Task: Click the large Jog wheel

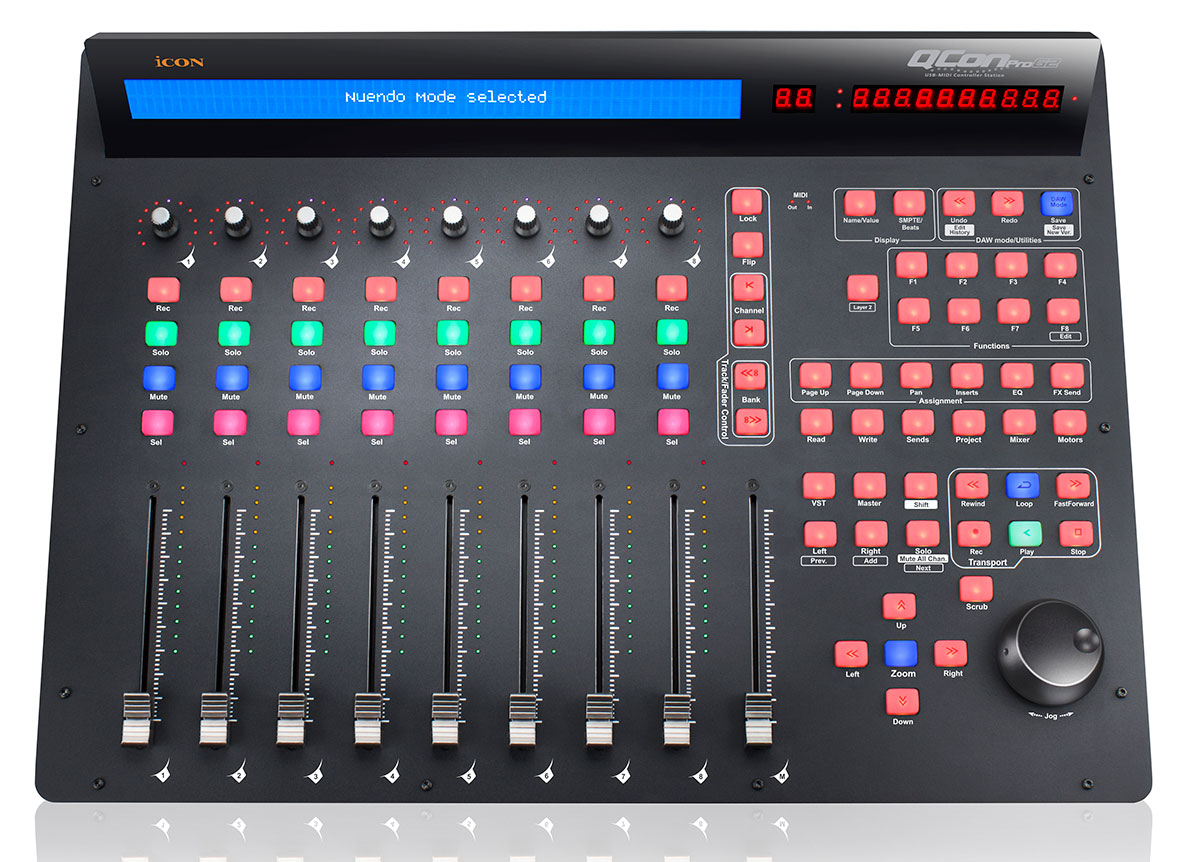Action: [x=1051, y=652]
